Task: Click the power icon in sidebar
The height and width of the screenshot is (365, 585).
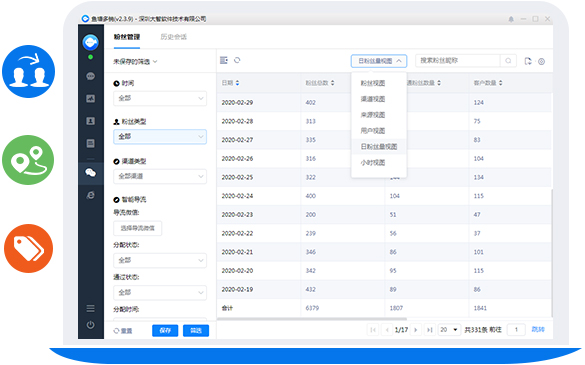Action: point(91,325)
